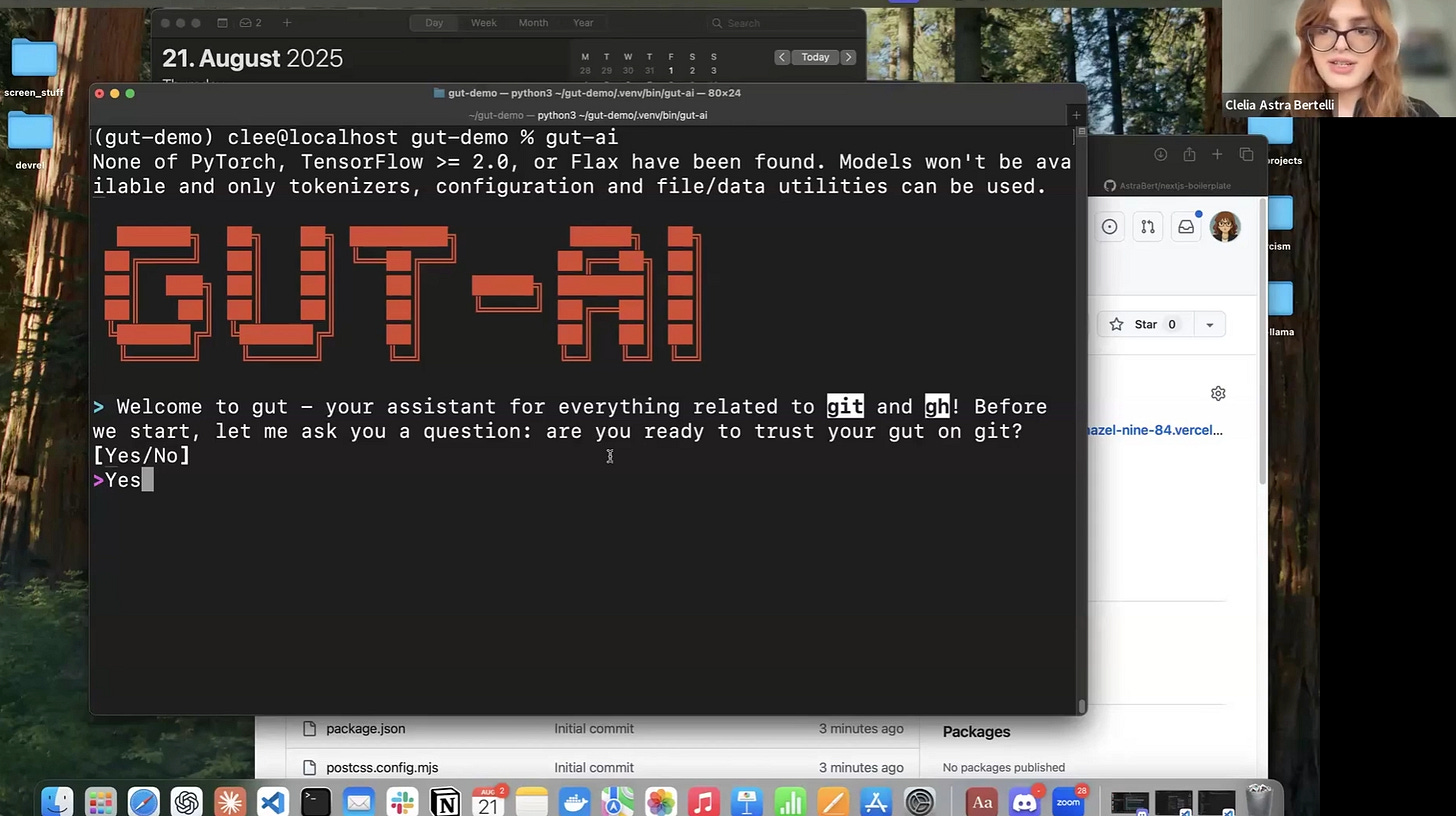This screenshot has width=1456, height=816.
Task: Switch Calendar to Week view
Action: click(x=483, y=23)
